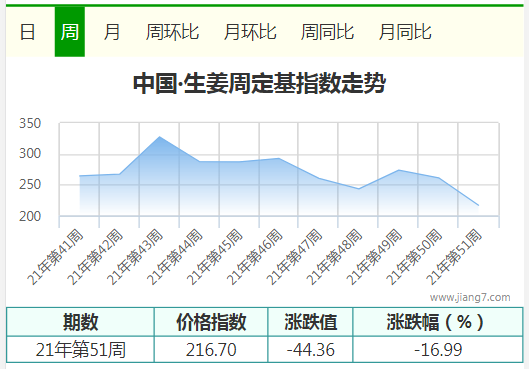Click the week 51 endpoint on chart line
The height and width of the screenshot is (369, 529).
pos(478,205)
